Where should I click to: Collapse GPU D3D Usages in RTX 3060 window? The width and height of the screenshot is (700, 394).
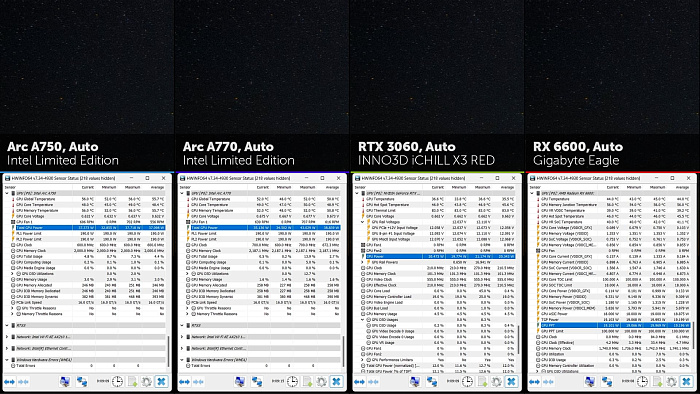362,319
